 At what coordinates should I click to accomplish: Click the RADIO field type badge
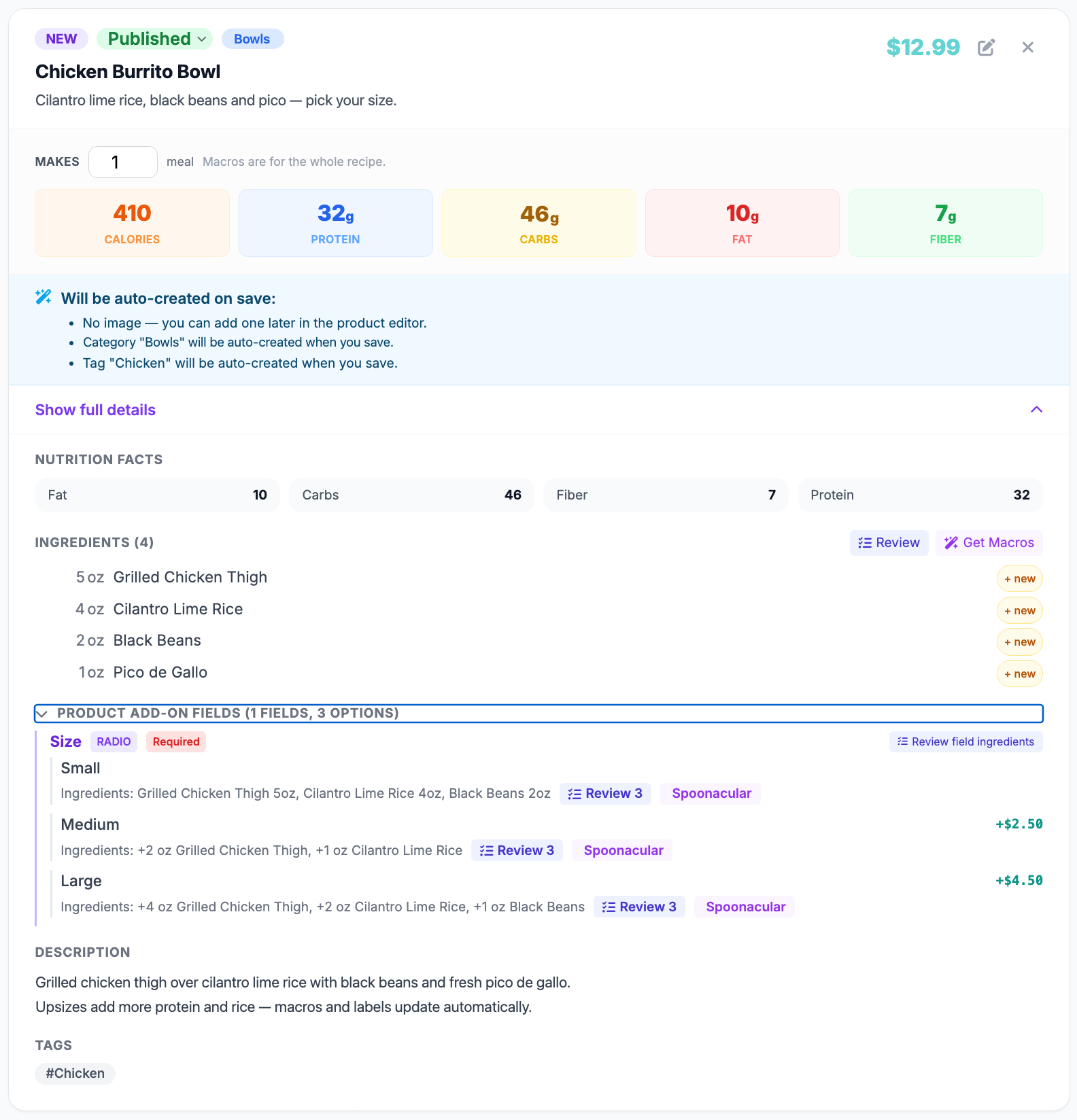point(114,741)
